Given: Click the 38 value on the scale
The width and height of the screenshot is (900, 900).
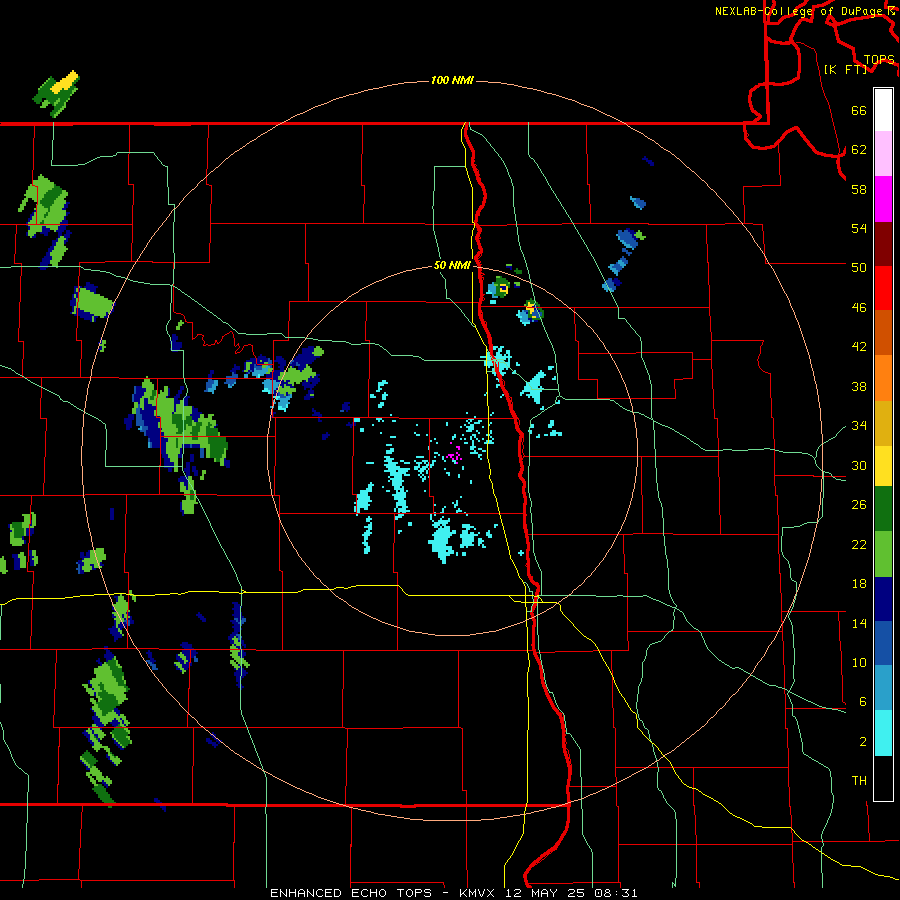Looking at the screenshot, I should (859, 386).
